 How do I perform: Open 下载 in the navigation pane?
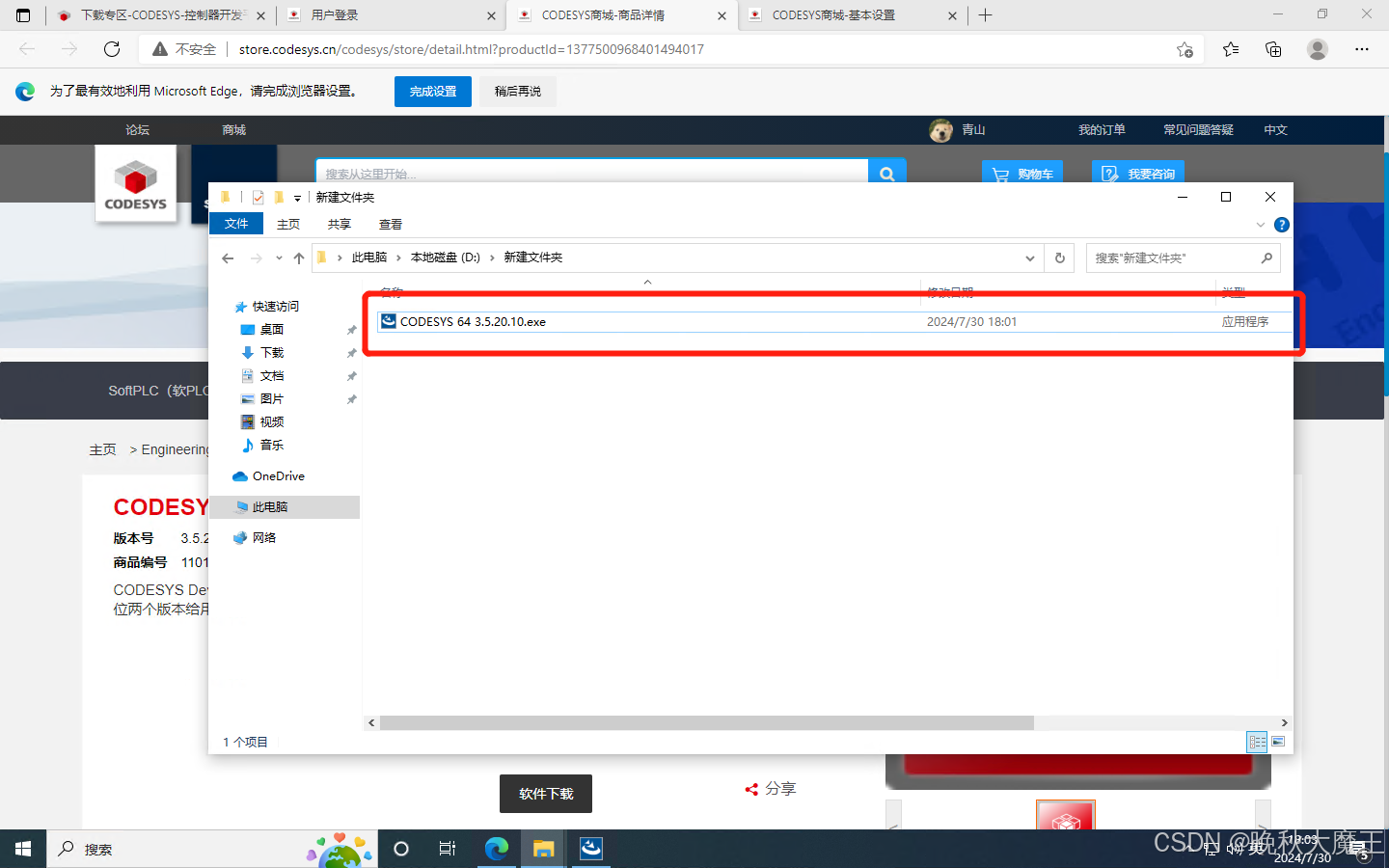click(271, 353)
